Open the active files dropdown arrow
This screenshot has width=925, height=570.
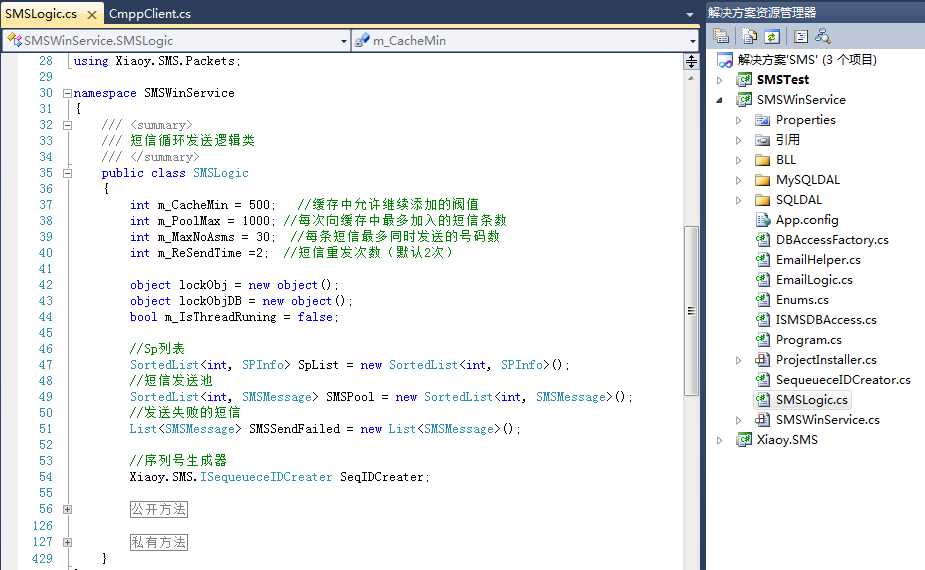pyautogui.click(x=690, y=14)
